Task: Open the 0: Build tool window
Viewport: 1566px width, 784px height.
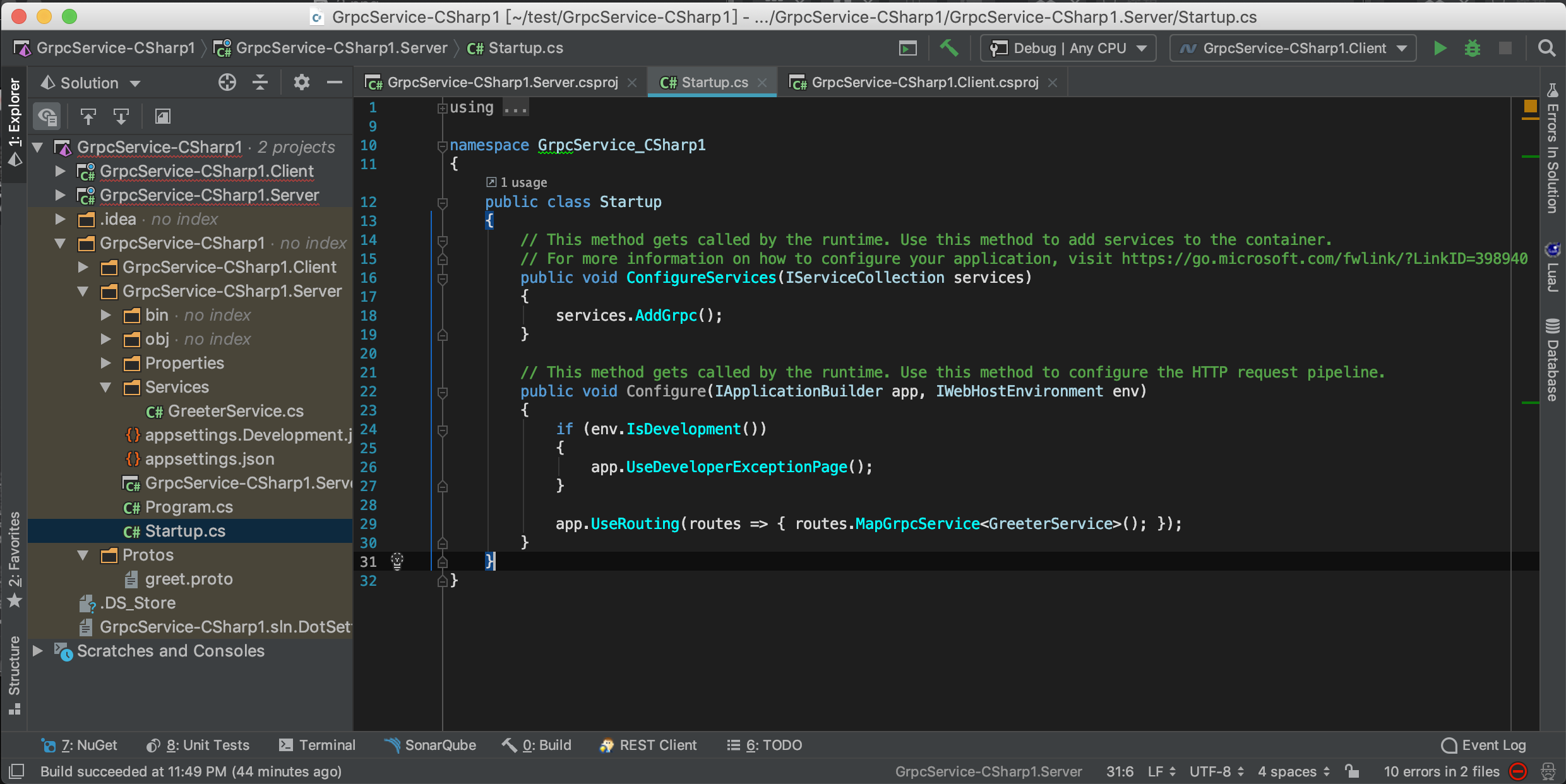Action: point(537,745)
